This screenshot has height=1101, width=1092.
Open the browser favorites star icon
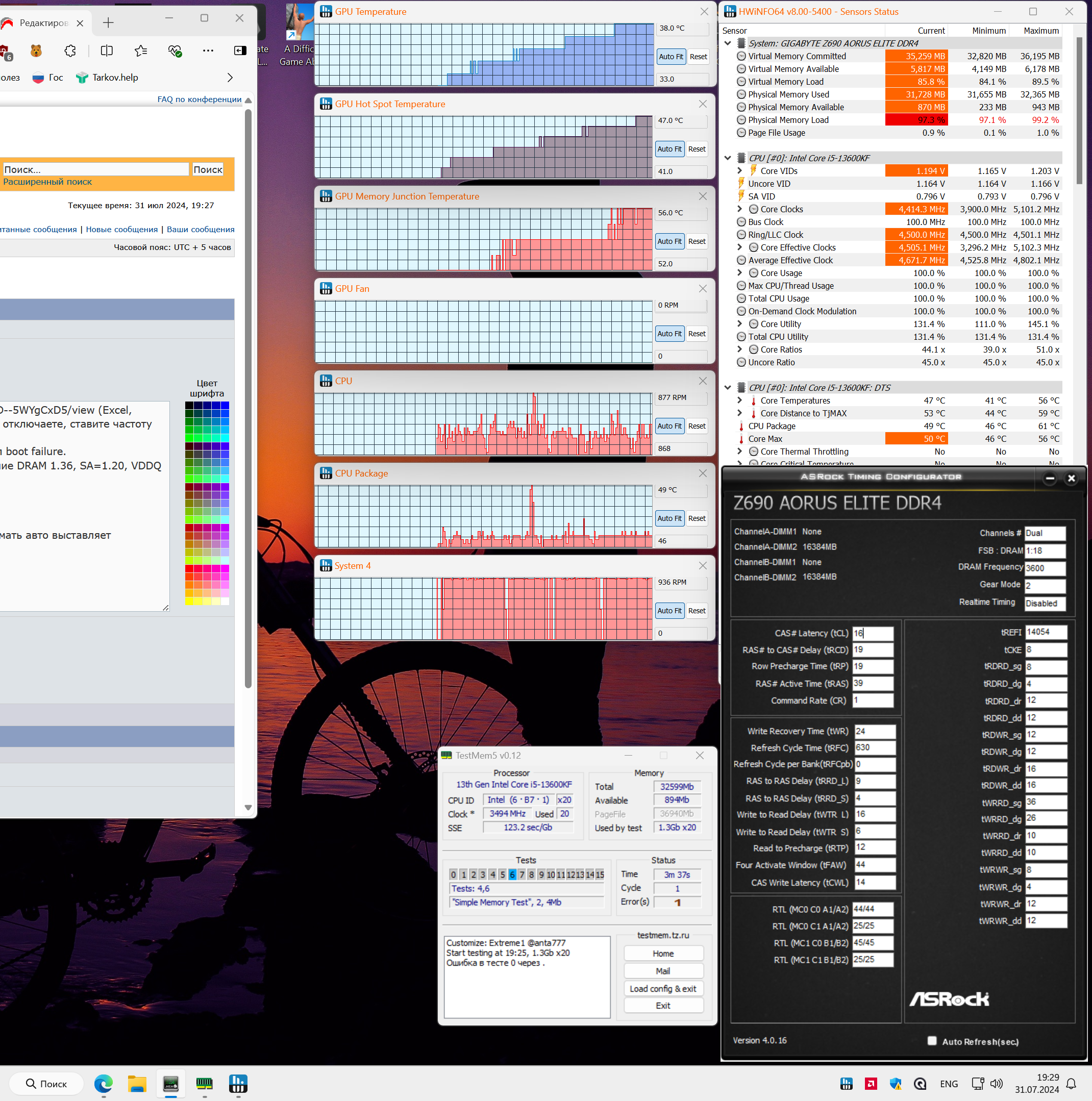pos(141,51)
